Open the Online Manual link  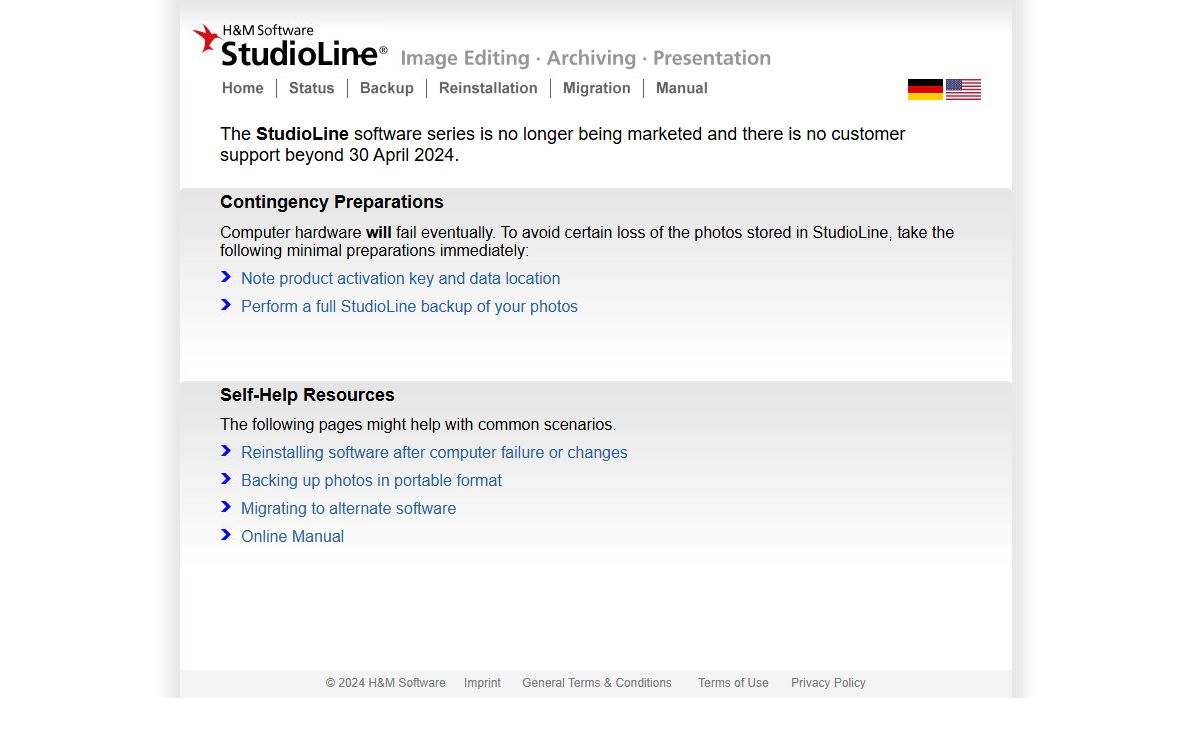click(x=292, y=536)
